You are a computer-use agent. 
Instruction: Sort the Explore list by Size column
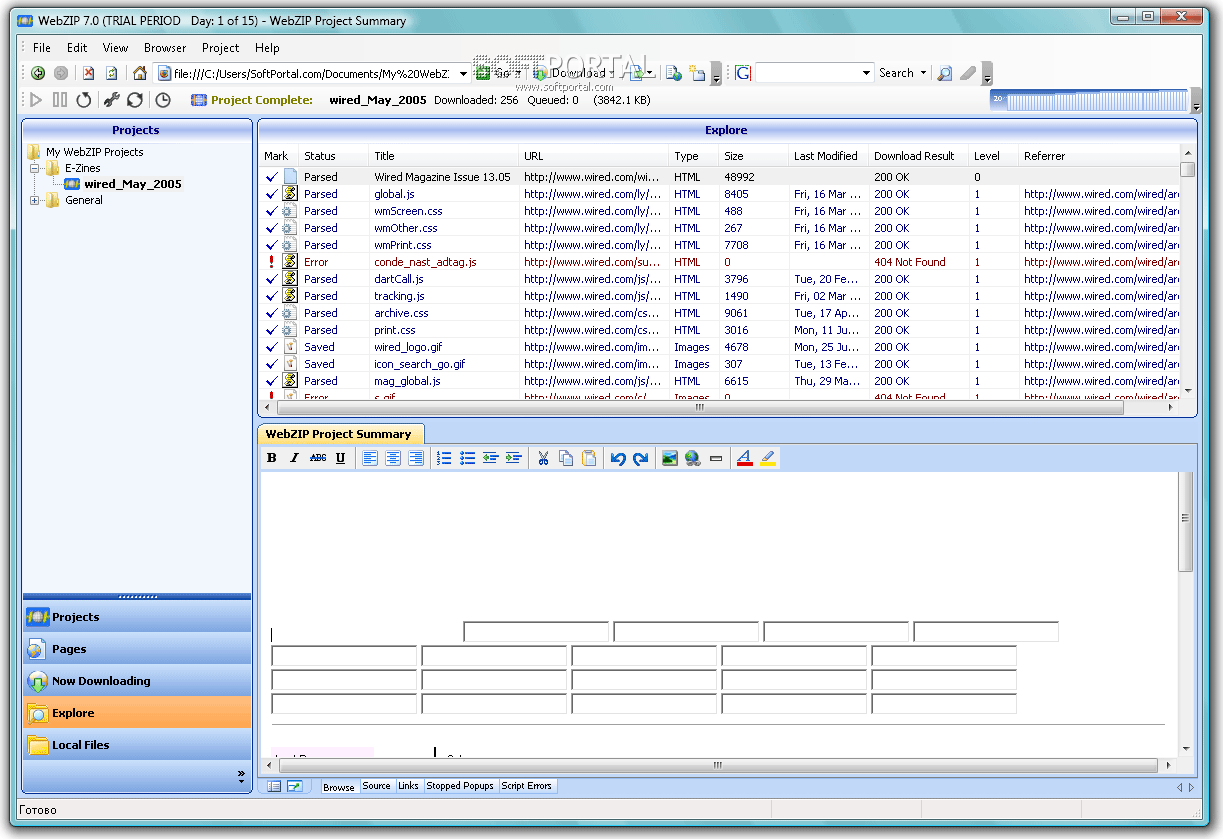pos(753,156)
